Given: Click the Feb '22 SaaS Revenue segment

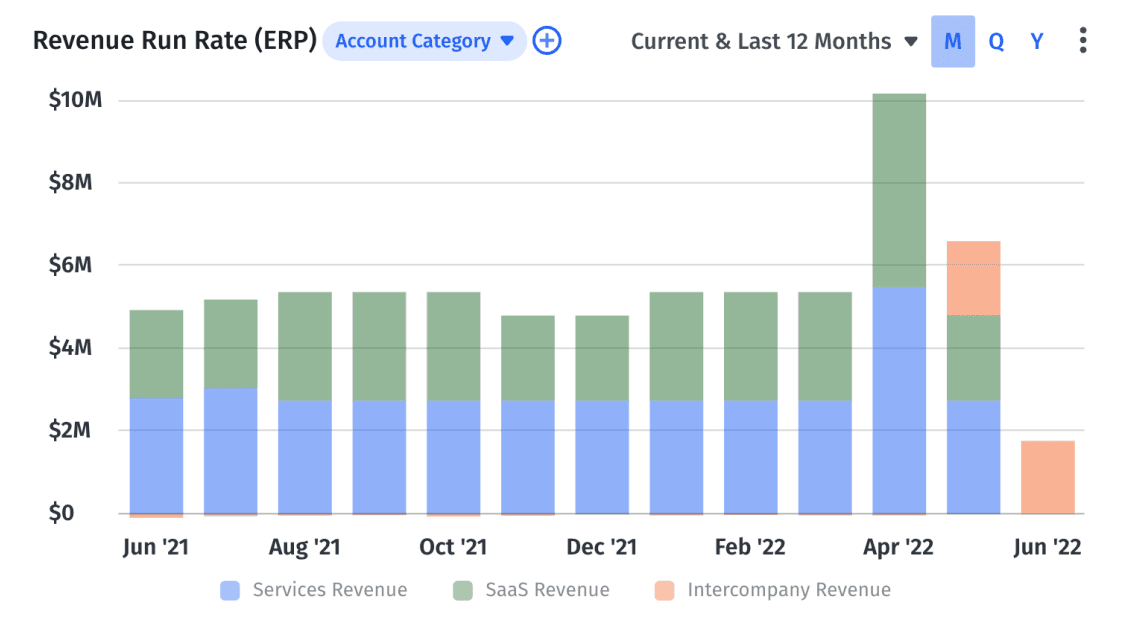Looking at the screenshot, I should tap(750, 346).
